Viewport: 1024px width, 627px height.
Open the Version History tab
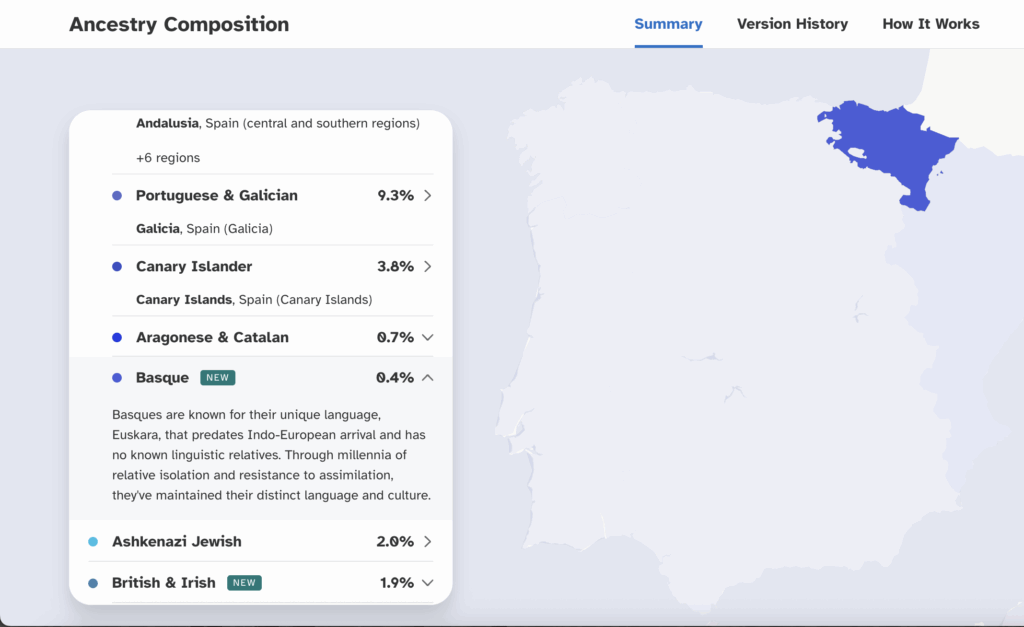coord(792,24)
